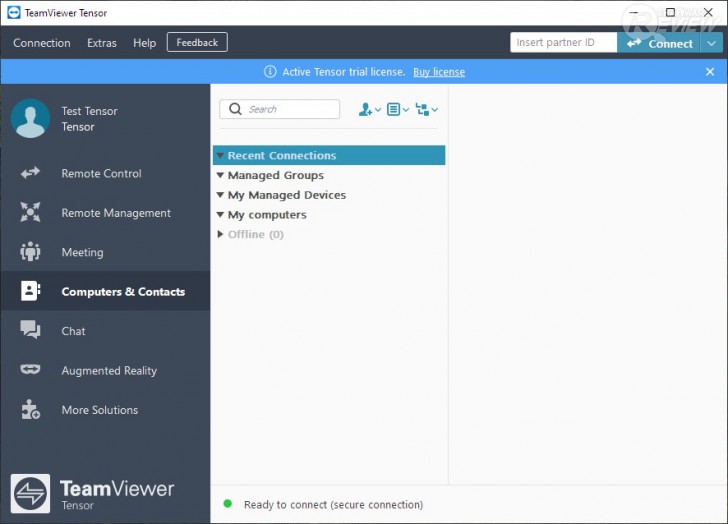Viewport: 728px width, 524px height.
Task: Open the Connect button dropdown arrow
Action: click(x=712, y=44)
